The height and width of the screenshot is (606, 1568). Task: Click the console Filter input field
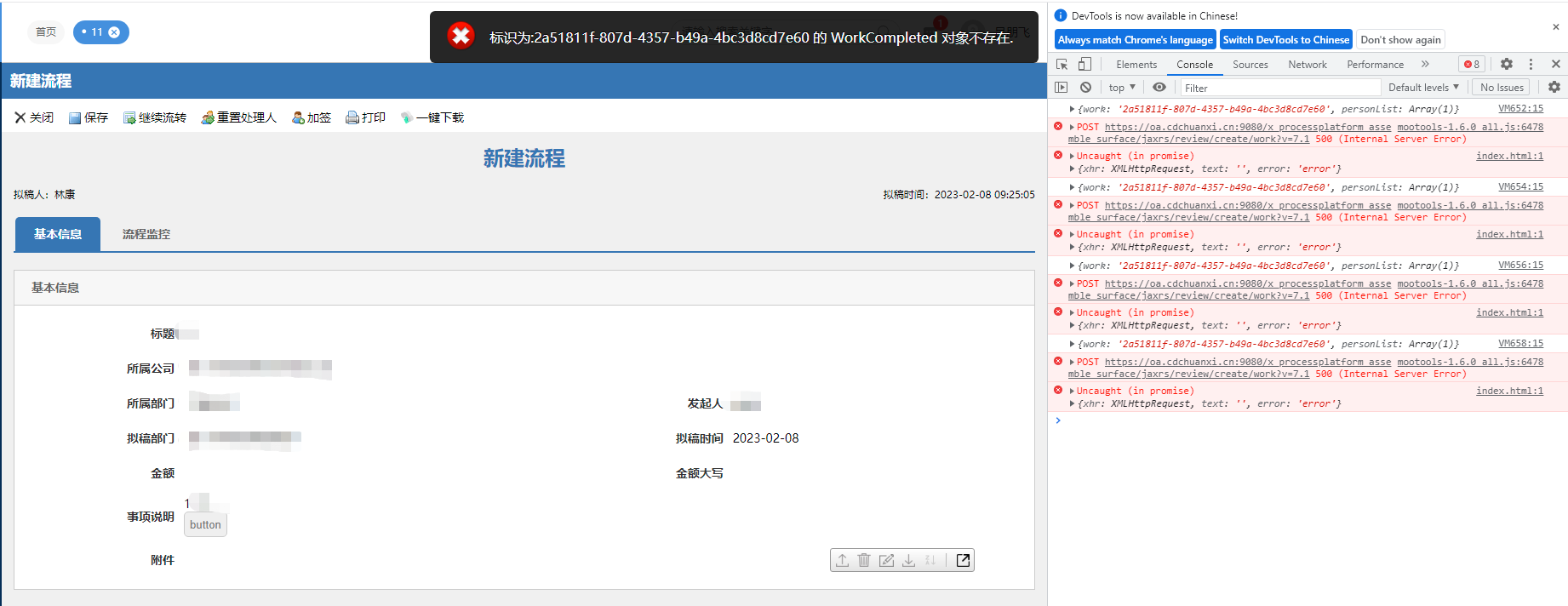coord(1279,88)
